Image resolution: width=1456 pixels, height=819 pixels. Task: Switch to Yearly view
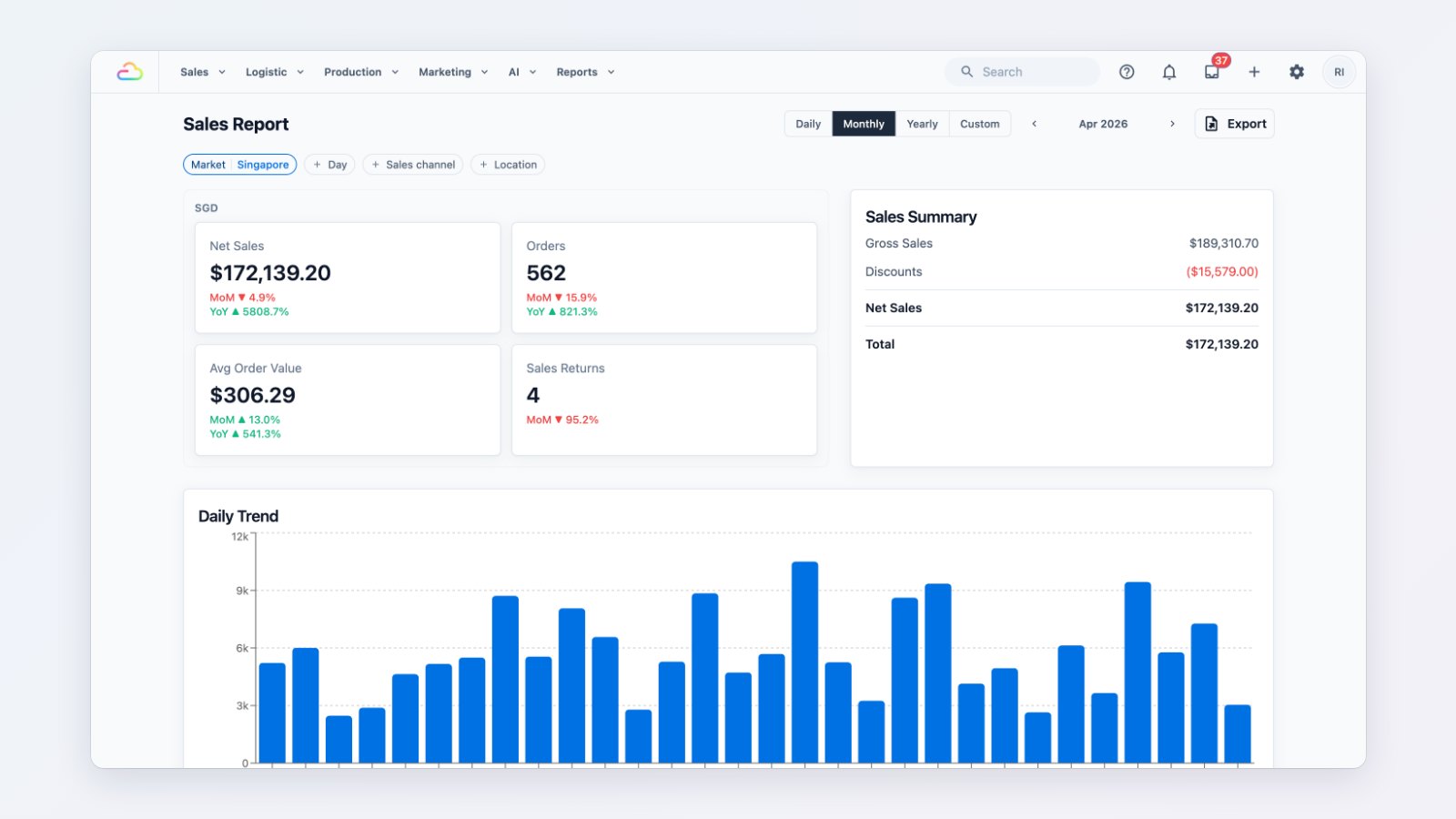pyautogui.click(x=922, y=124)
